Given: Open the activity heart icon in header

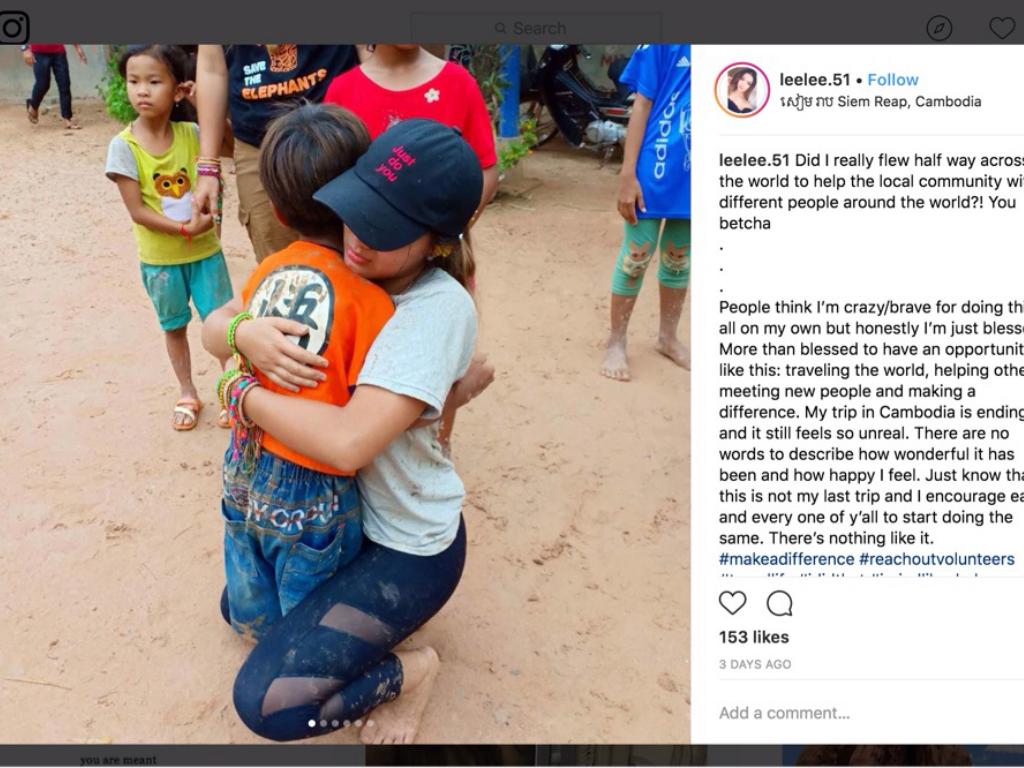Looking at the screenshot, I should click(x=1002, y=28).
